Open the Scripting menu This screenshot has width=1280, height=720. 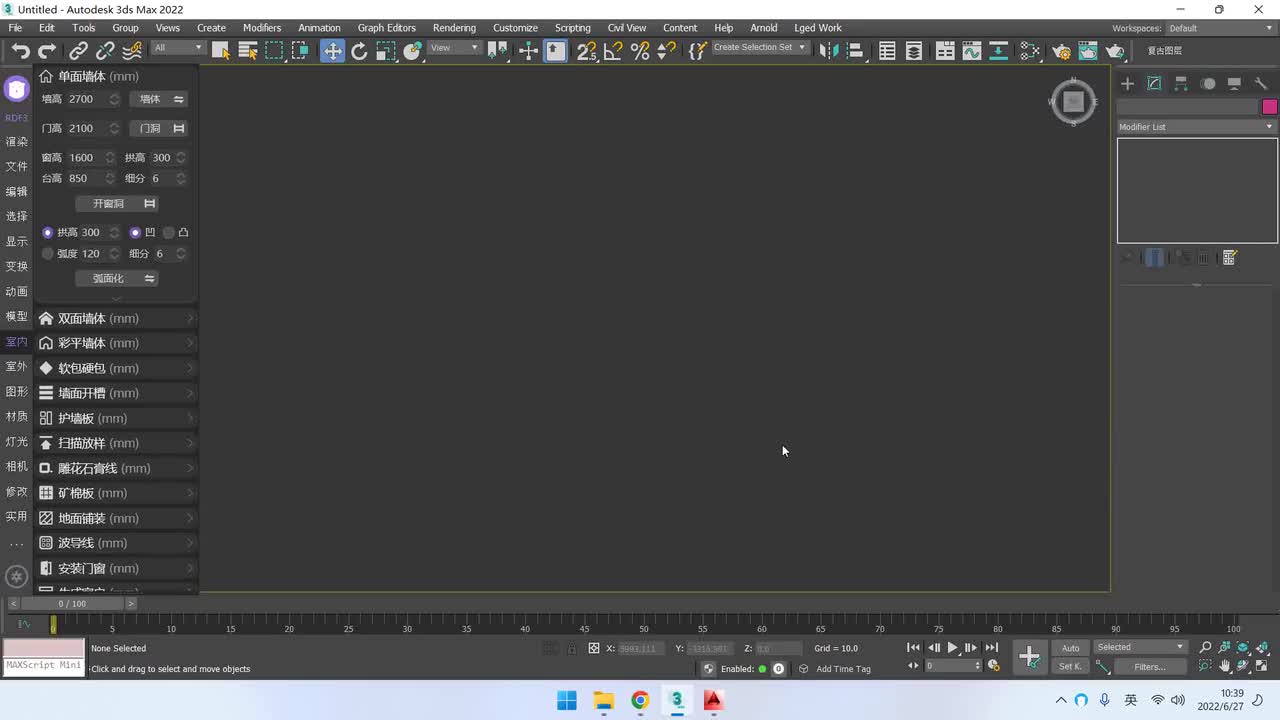pyautogui.click(x=572, y=28)
